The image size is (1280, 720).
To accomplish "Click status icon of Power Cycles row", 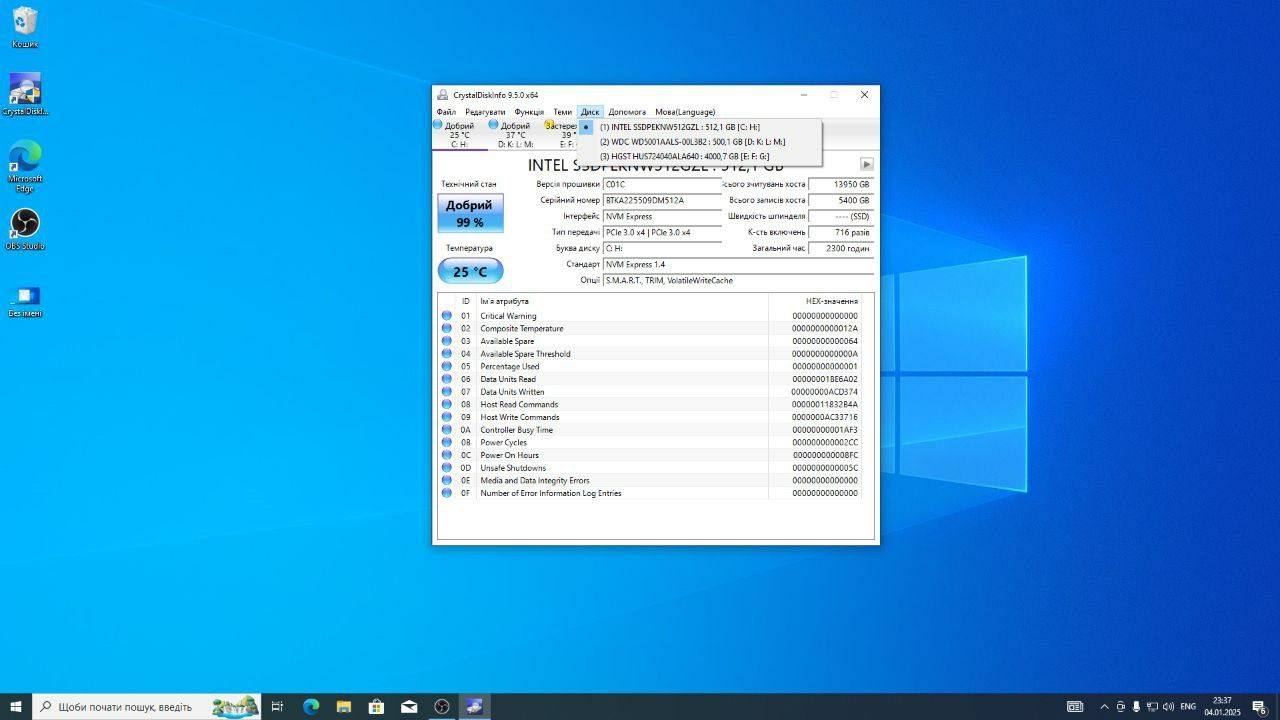I will tap(447, 442).
